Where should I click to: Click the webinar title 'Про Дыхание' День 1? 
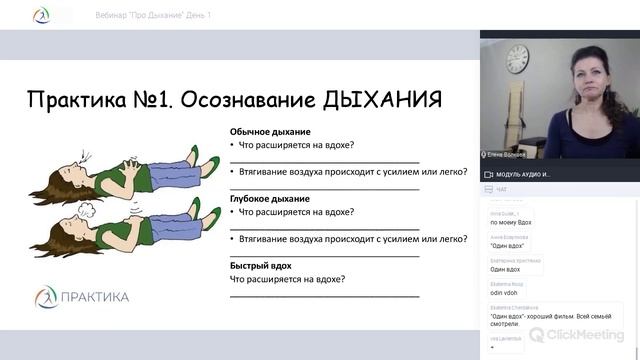[x=153, y=16]
